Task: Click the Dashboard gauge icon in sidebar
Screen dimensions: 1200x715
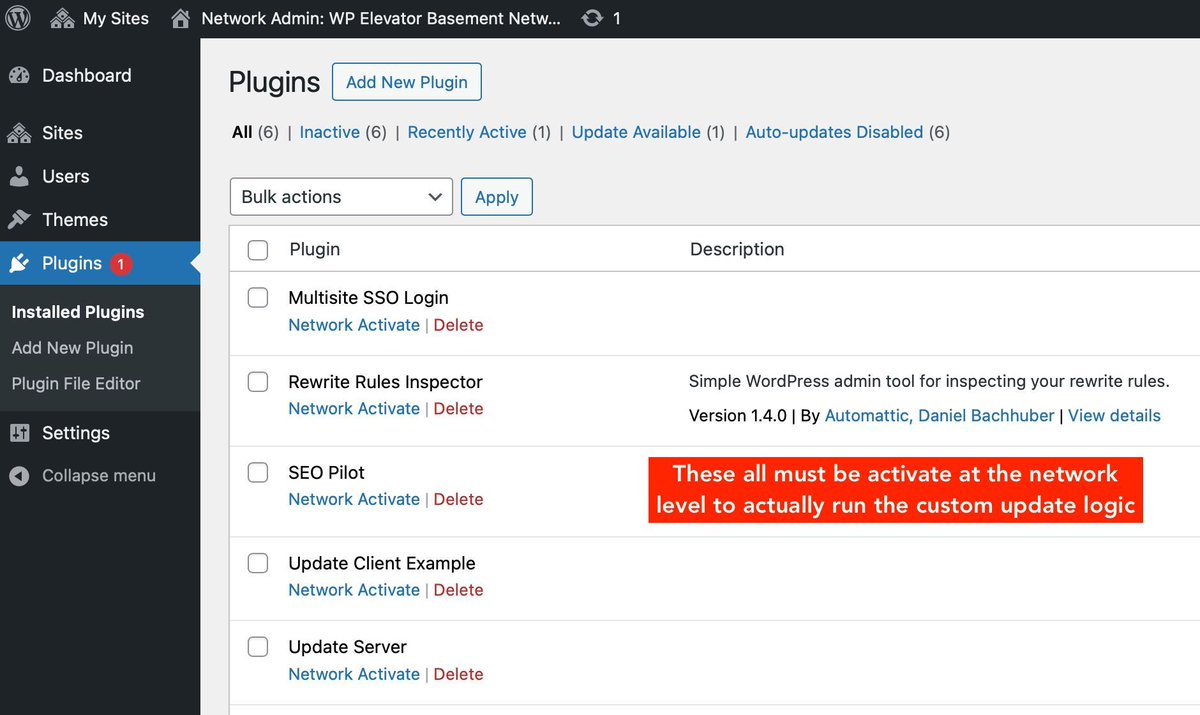Action: (19, 75)
